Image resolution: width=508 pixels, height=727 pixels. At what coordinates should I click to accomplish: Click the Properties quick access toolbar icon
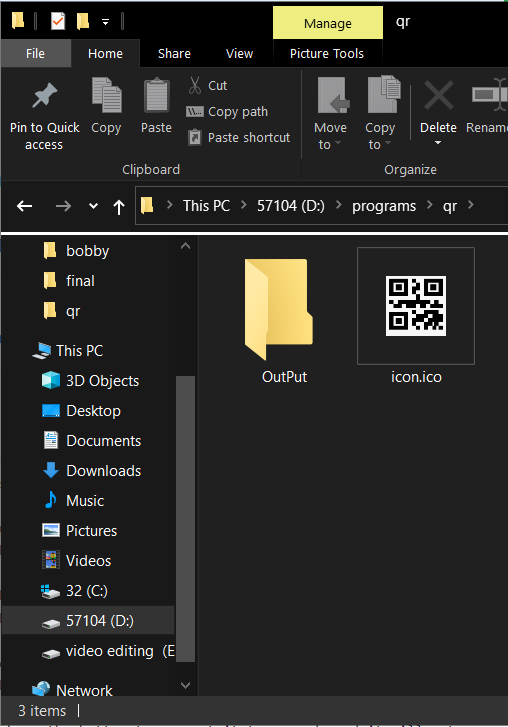58,21
